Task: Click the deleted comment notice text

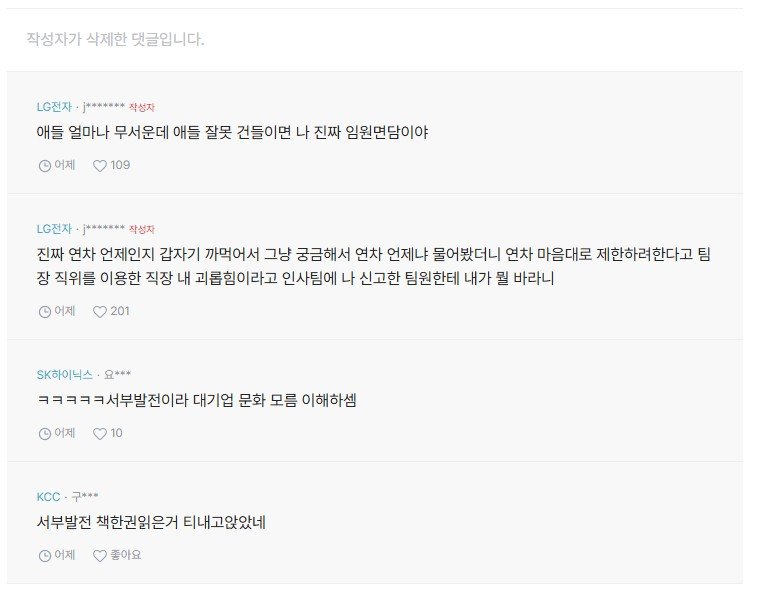Action: click(x=116, y=40)
